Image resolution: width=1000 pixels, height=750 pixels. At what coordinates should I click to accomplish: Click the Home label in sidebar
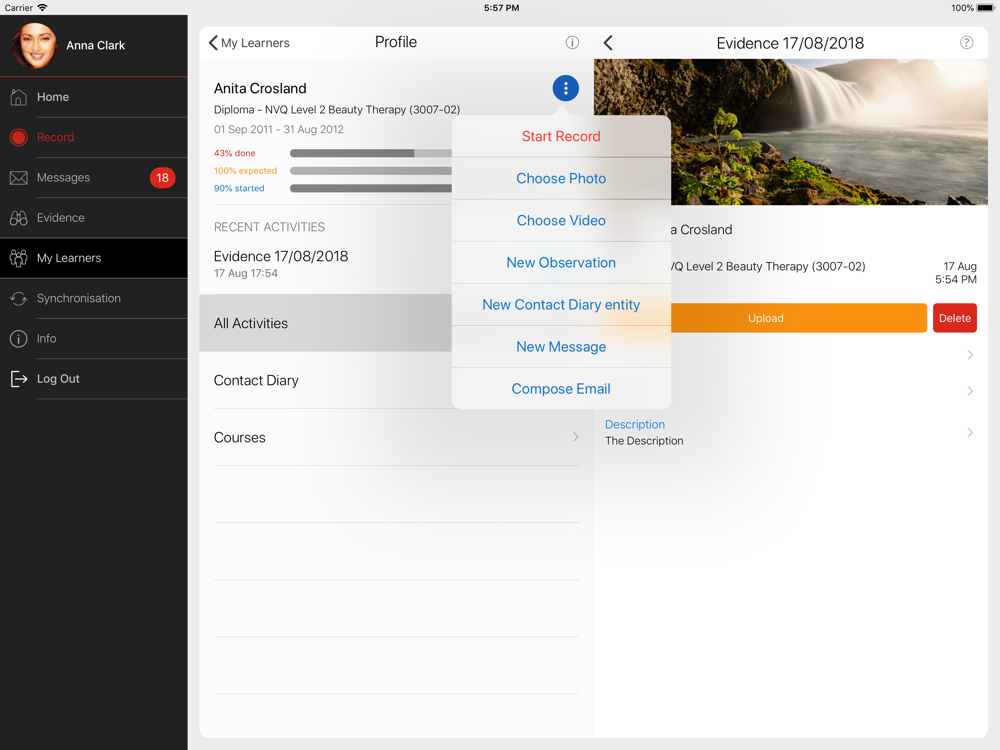(x=53, y=97)
